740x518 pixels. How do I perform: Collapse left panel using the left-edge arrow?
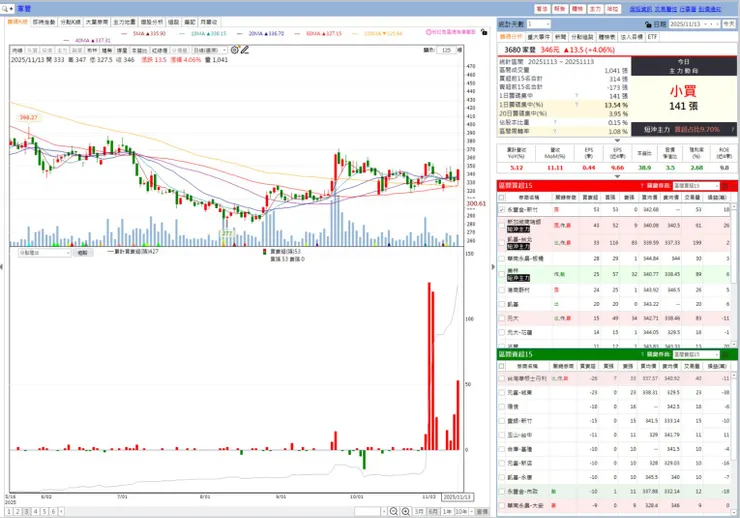coord(2,267)
